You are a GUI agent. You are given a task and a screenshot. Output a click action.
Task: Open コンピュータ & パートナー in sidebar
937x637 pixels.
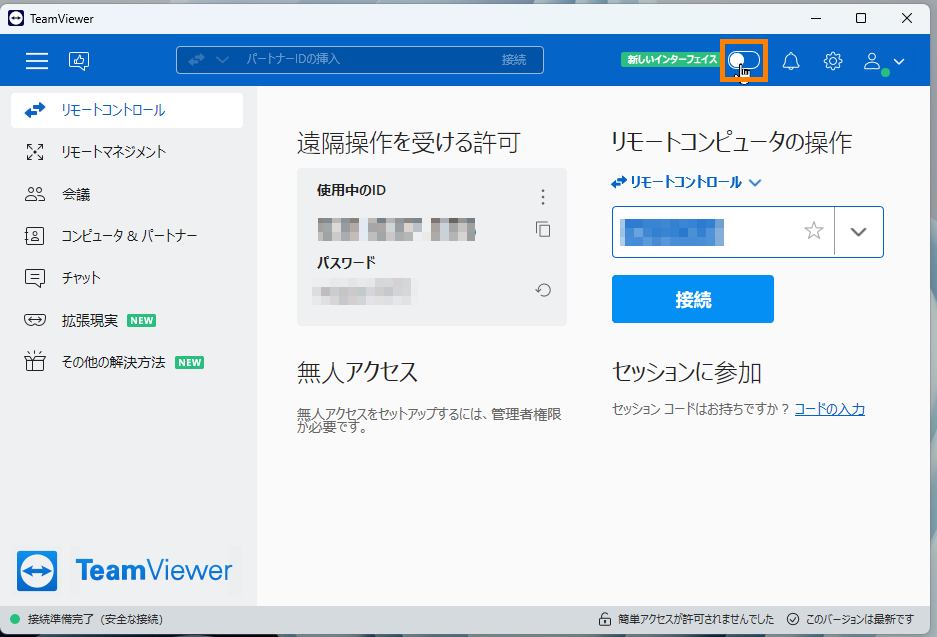click(127, 236)
